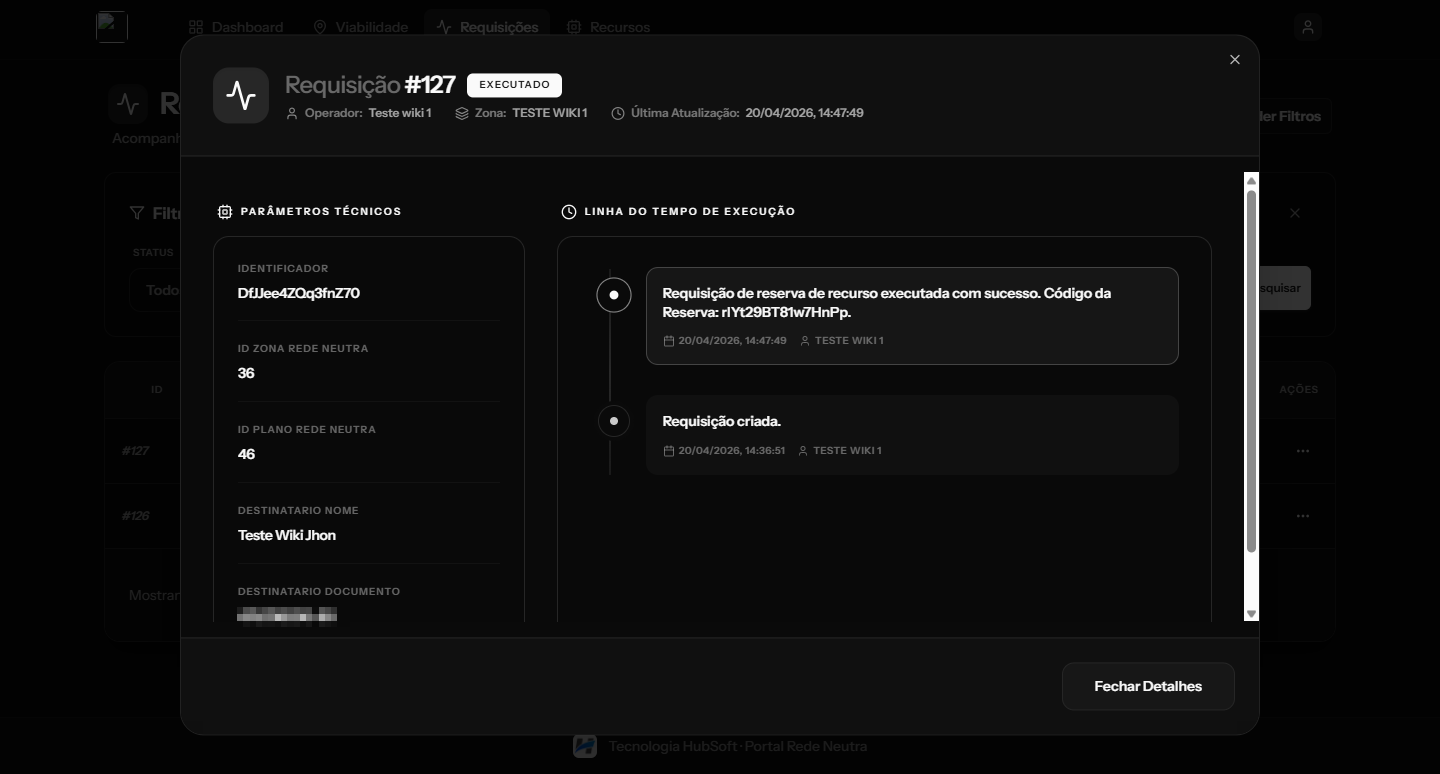
Task: Open the Requisições tab in top navigation
Action: 487,27
